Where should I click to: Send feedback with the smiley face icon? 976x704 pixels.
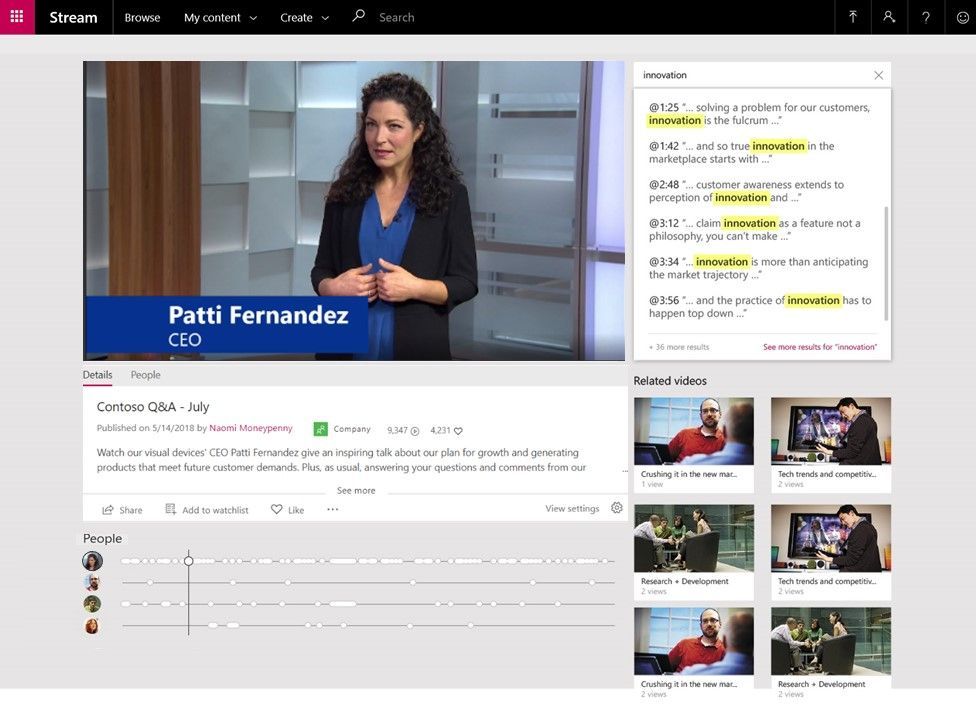[x=962, y=17]
